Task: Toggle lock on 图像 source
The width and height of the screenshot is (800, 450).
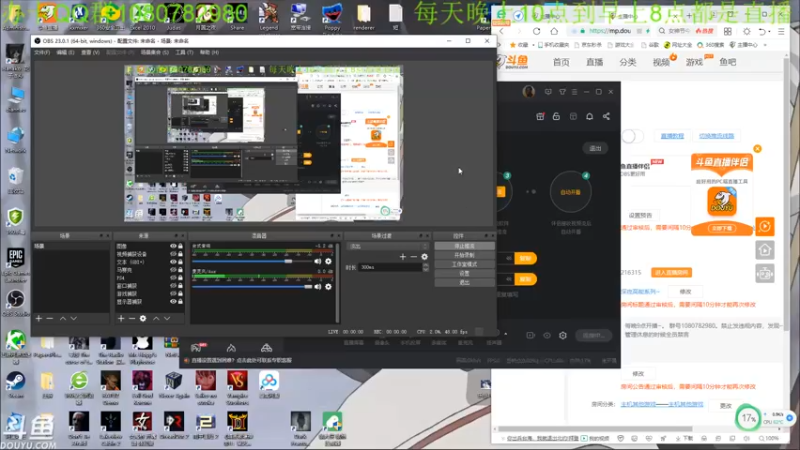Action: (x=180, y=246)
